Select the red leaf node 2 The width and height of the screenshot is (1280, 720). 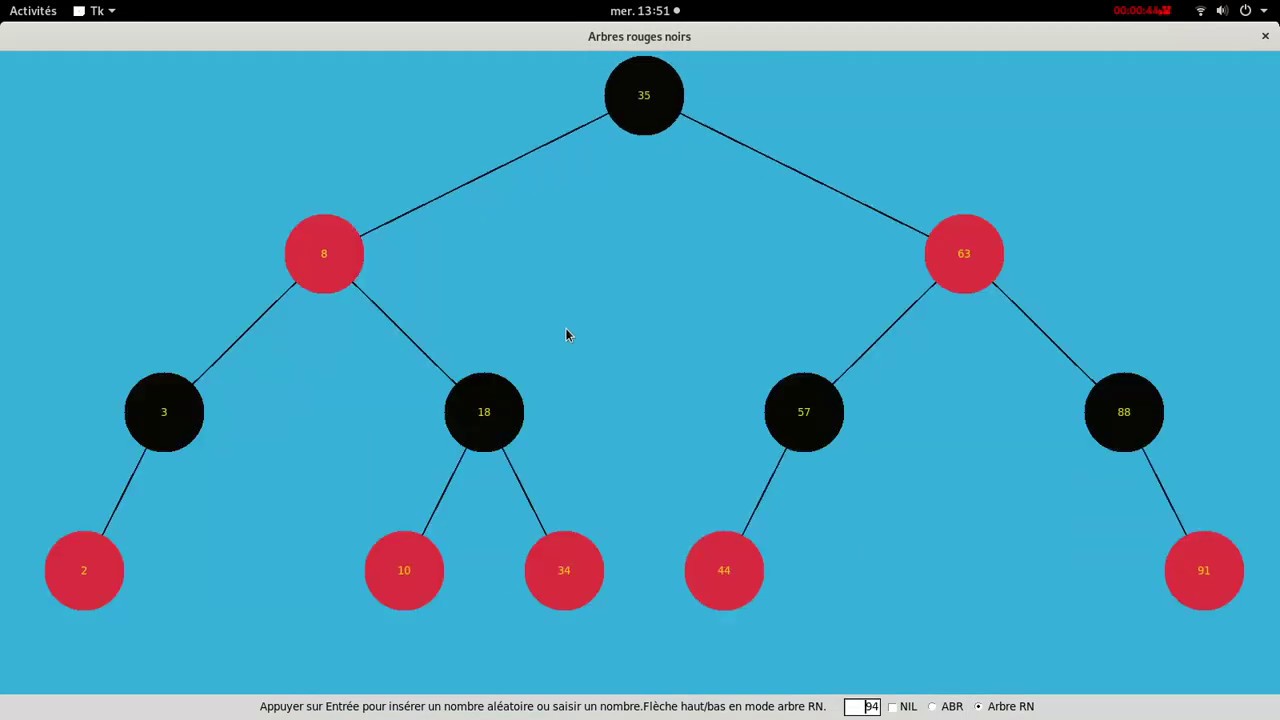pos(84,570)
